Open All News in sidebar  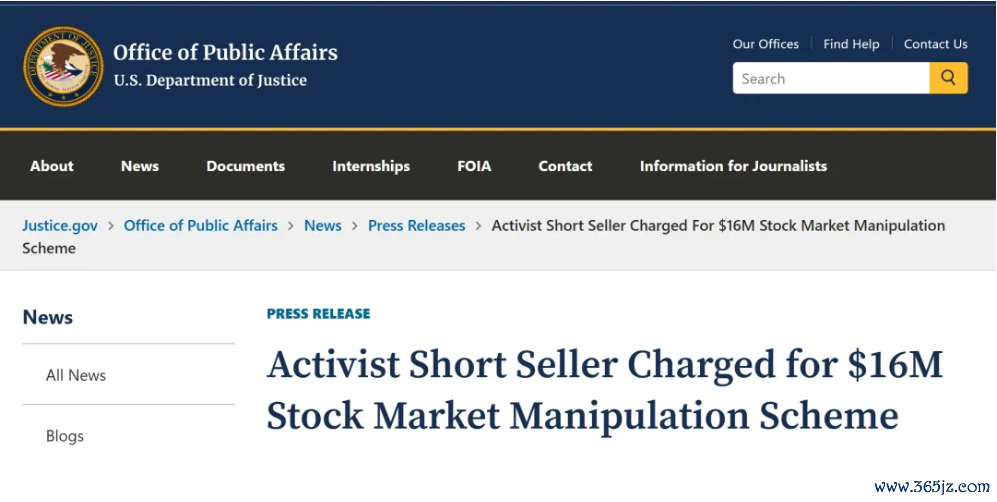(x=76, y=375)
